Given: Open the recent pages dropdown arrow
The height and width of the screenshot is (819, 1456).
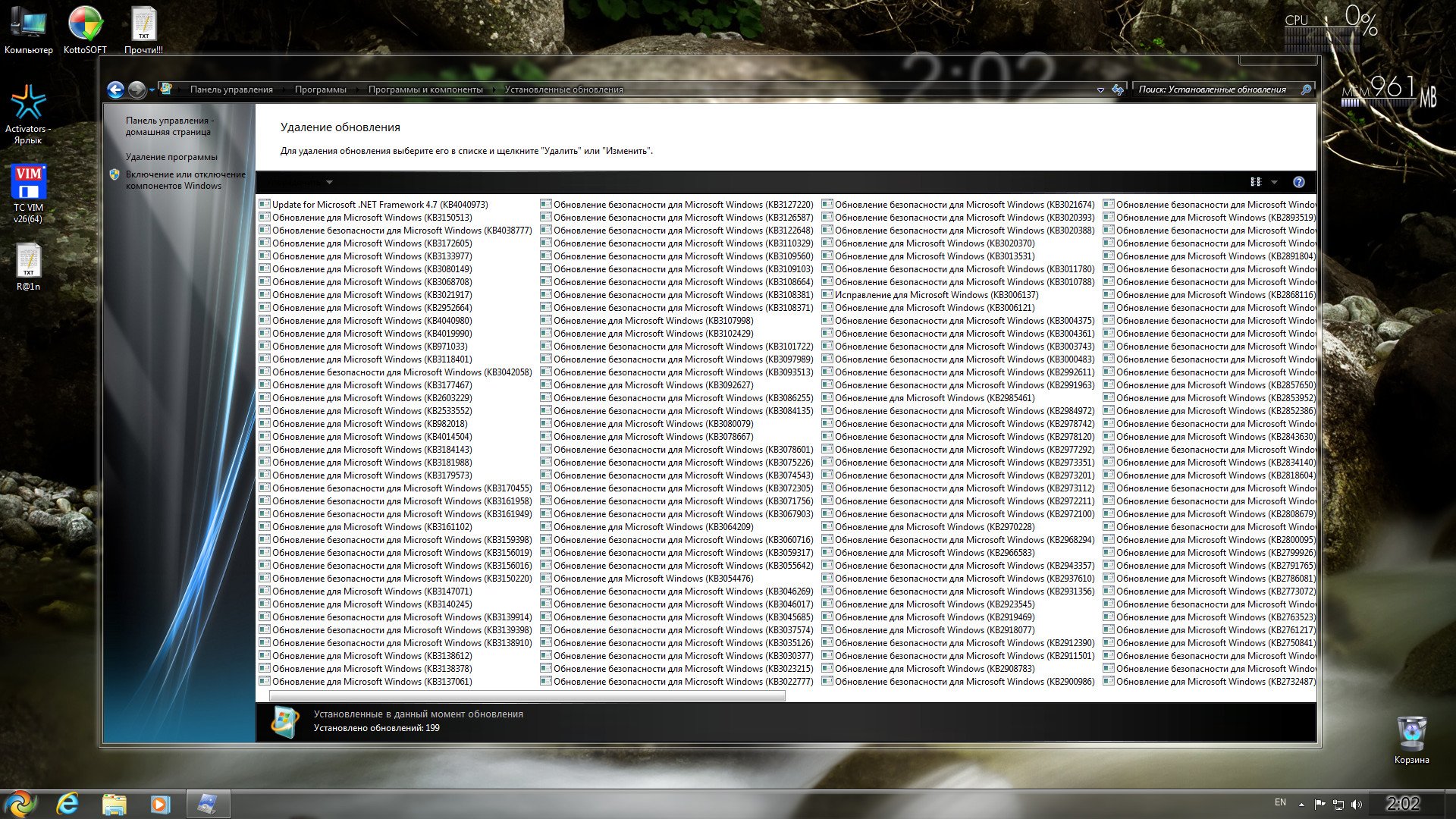Looking at the screenshot, I should [x=152, y=90].
